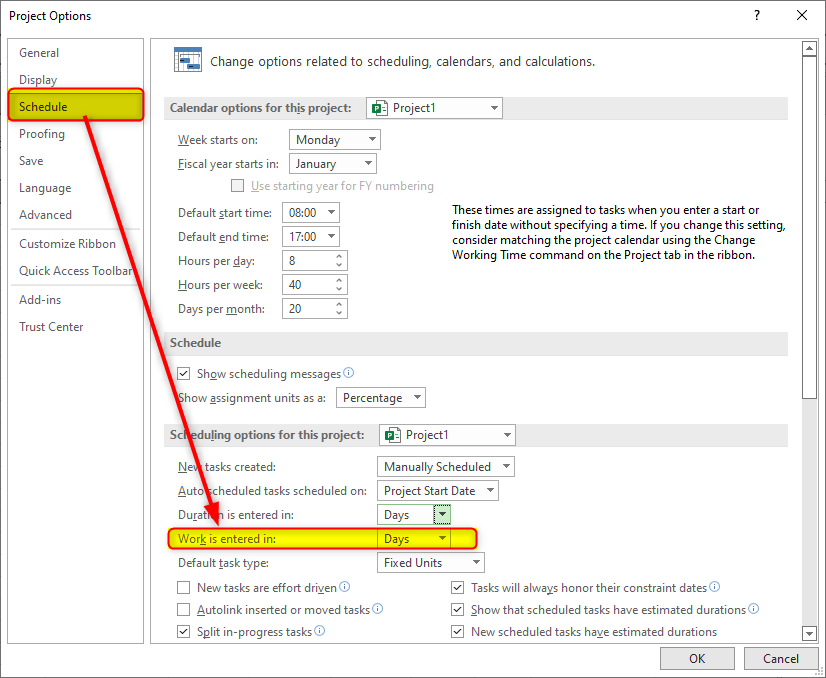Open the Week starts on dropdown
The width and height of the screenshot is (826, 678).
pyautogui.click(x=334, y=140)
